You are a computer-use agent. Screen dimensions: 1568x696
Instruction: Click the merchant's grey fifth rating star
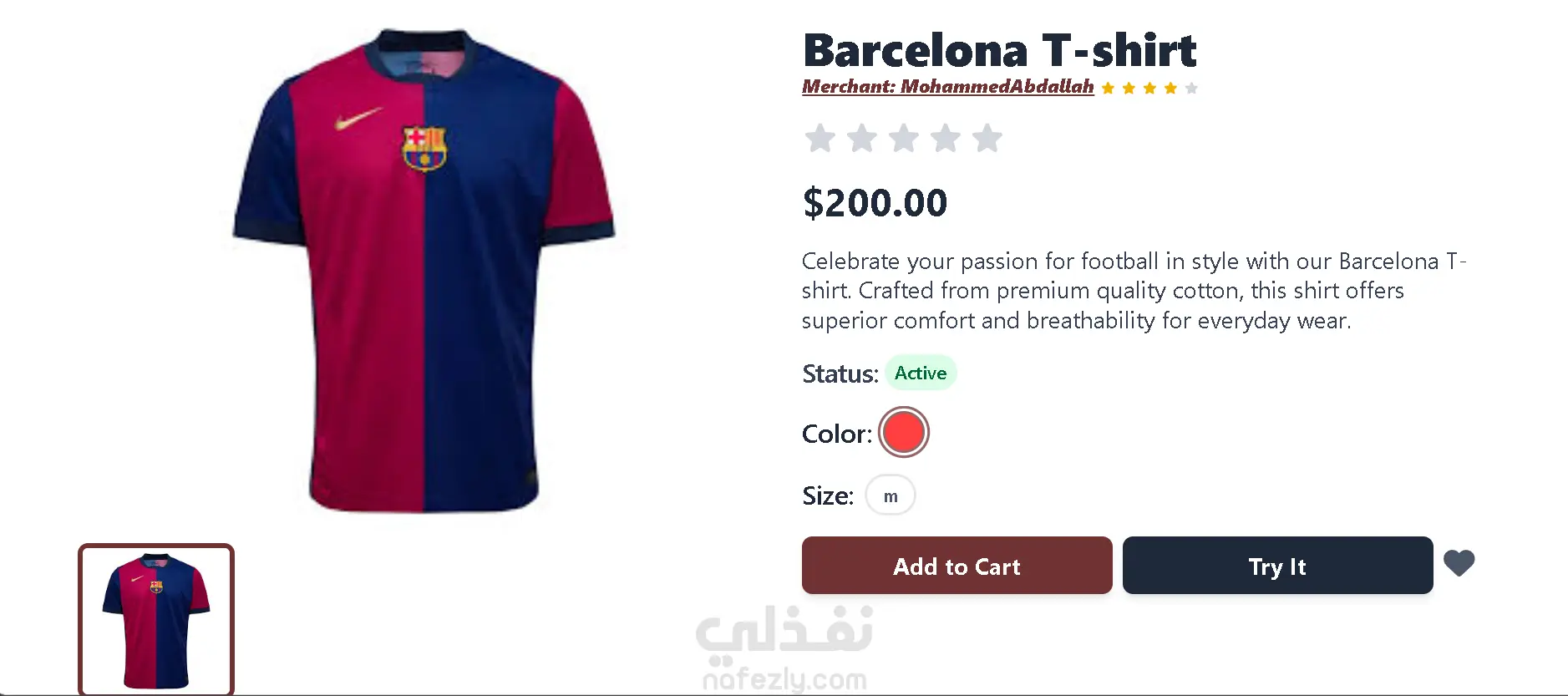1191,89
